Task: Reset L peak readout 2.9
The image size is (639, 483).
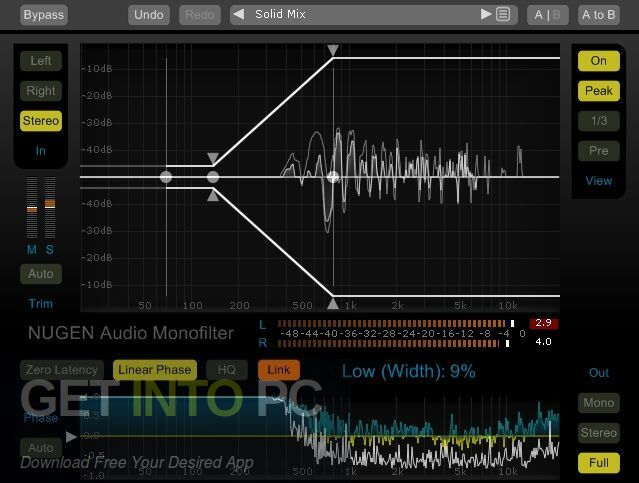Action: coord(544,323)
